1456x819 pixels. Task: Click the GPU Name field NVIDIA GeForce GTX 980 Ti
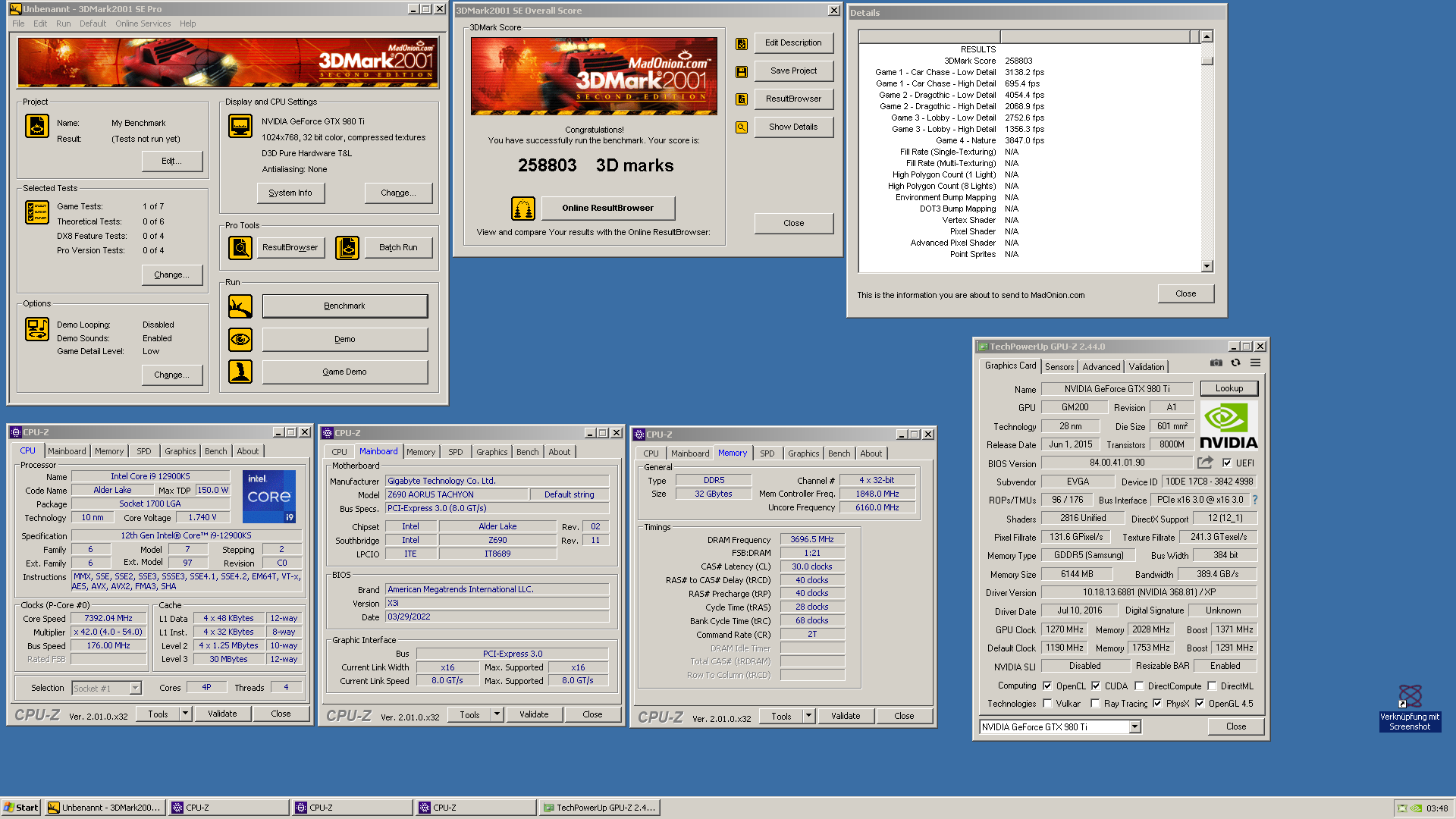(1117, 389)
